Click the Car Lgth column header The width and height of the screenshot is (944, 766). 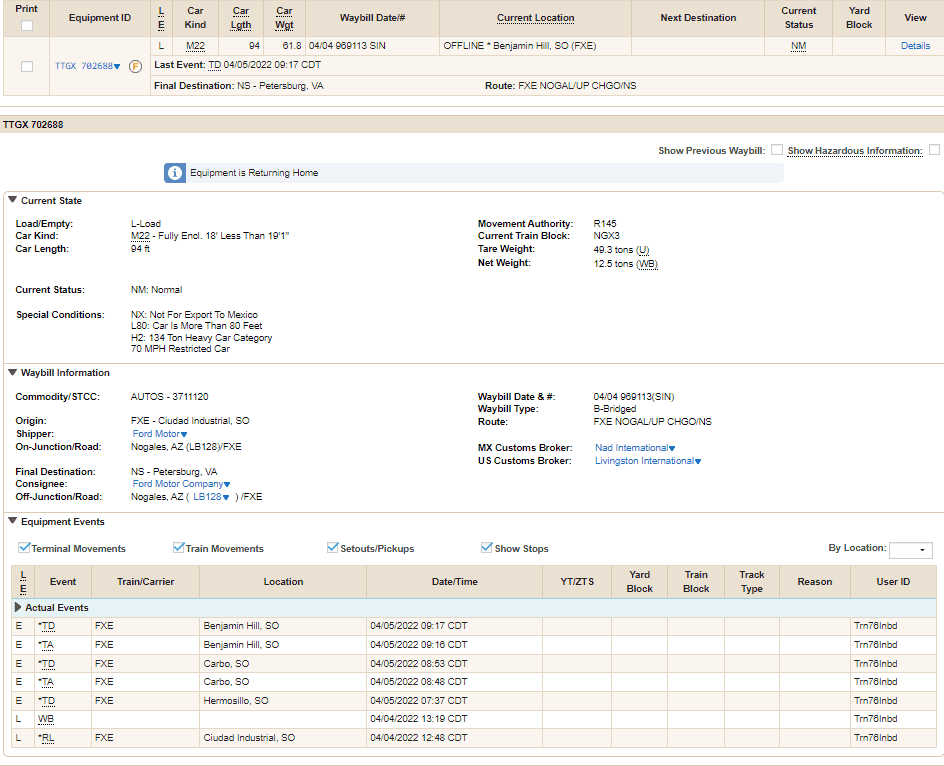click(241, 18)
